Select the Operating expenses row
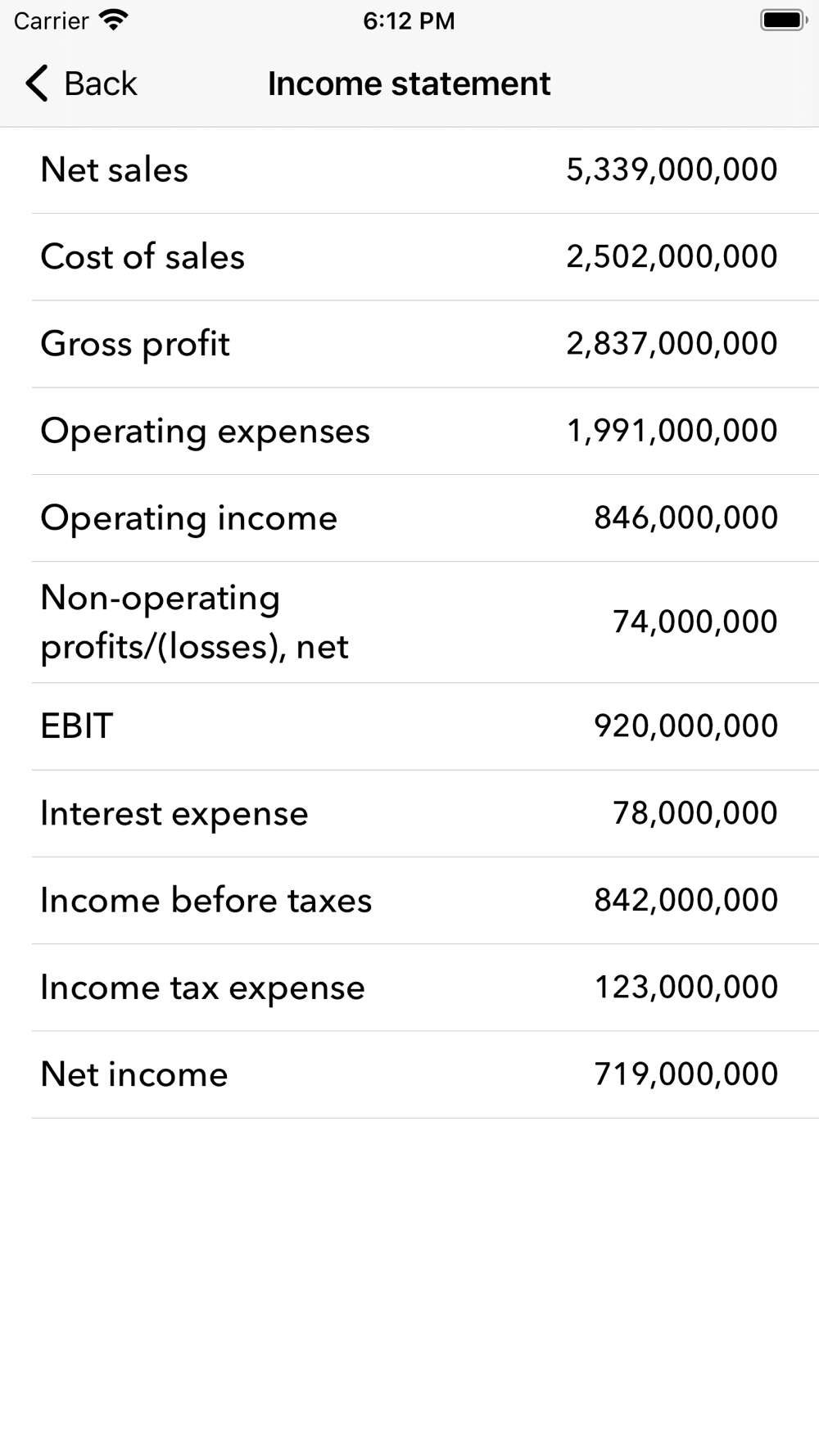The height and width of the screenshot is (1456, 819). (x=409, y=431)
